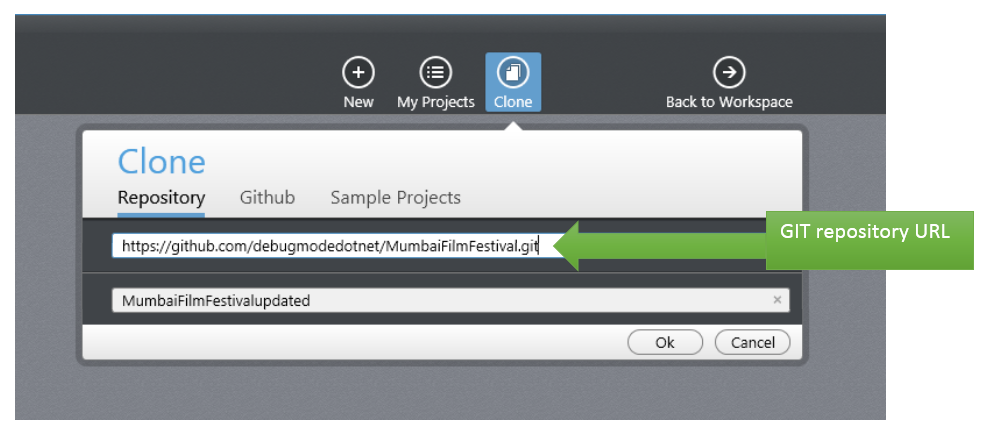The width and height of the screenshot is (987, 429).
Task: Open the Github tab
Action: (x=267, y=197)
